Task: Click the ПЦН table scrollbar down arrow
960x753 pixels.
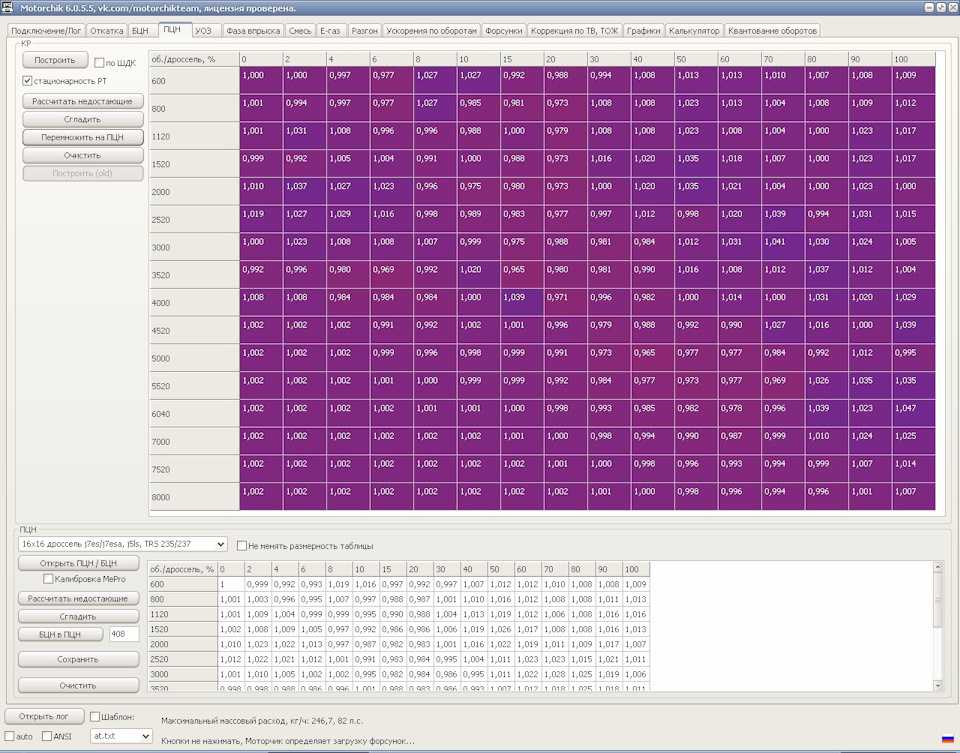Action: point(937,686)
